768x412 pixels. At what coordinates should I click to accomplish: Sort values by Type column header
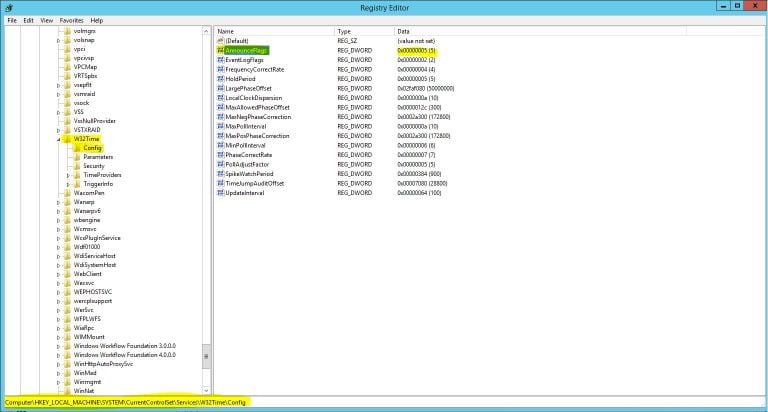point(364,31)
